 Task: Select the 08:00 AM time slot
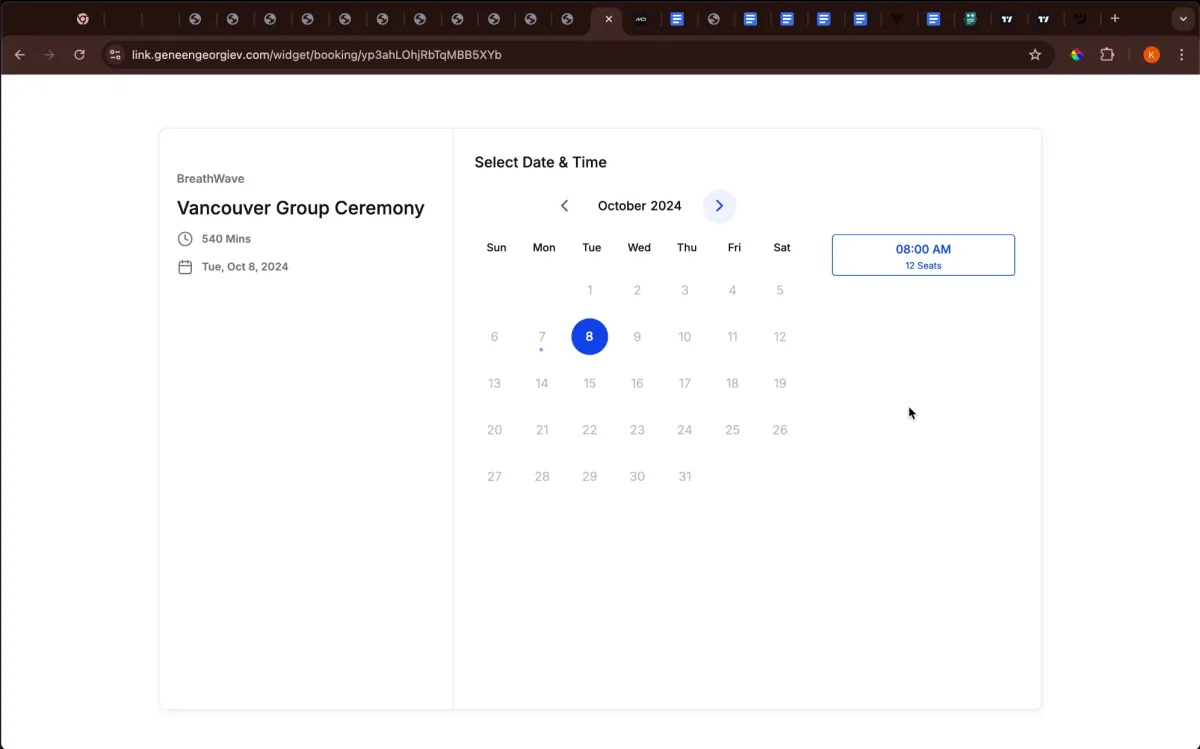(x=923, y=255)
